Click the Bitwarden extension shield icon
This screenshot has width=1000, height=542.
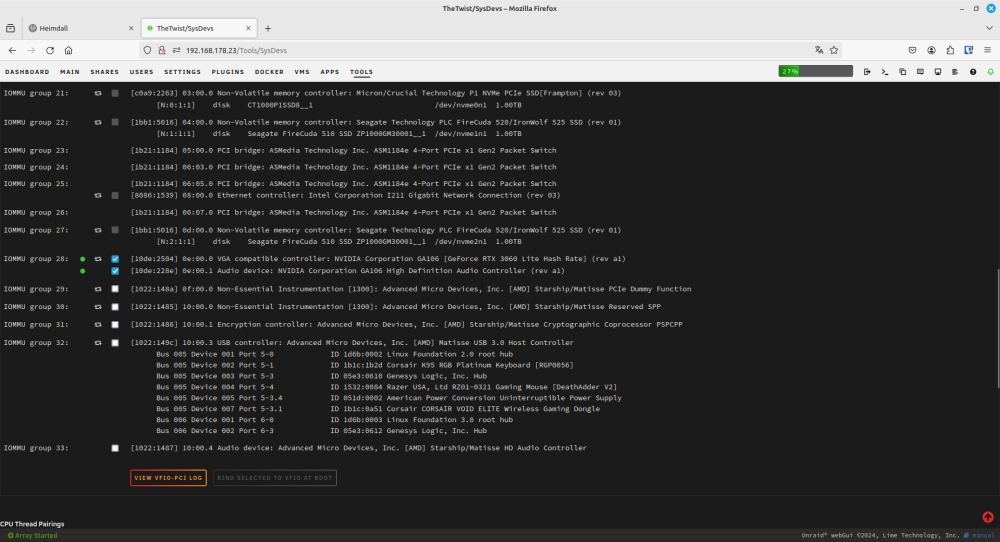[969, 50]
